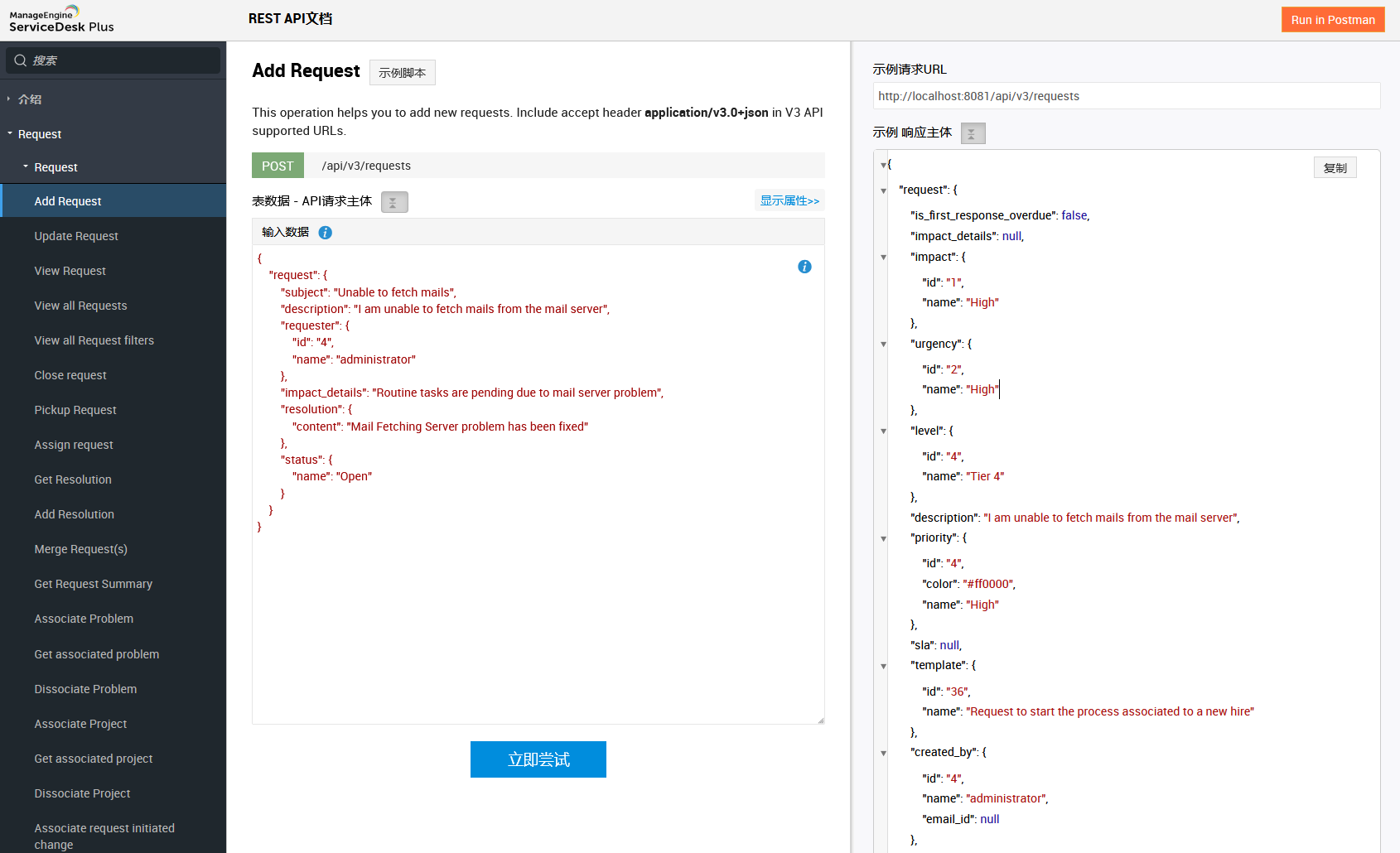Collapse the "urgency" JSON node
The image size is (1400, 853).
(883, 345)
